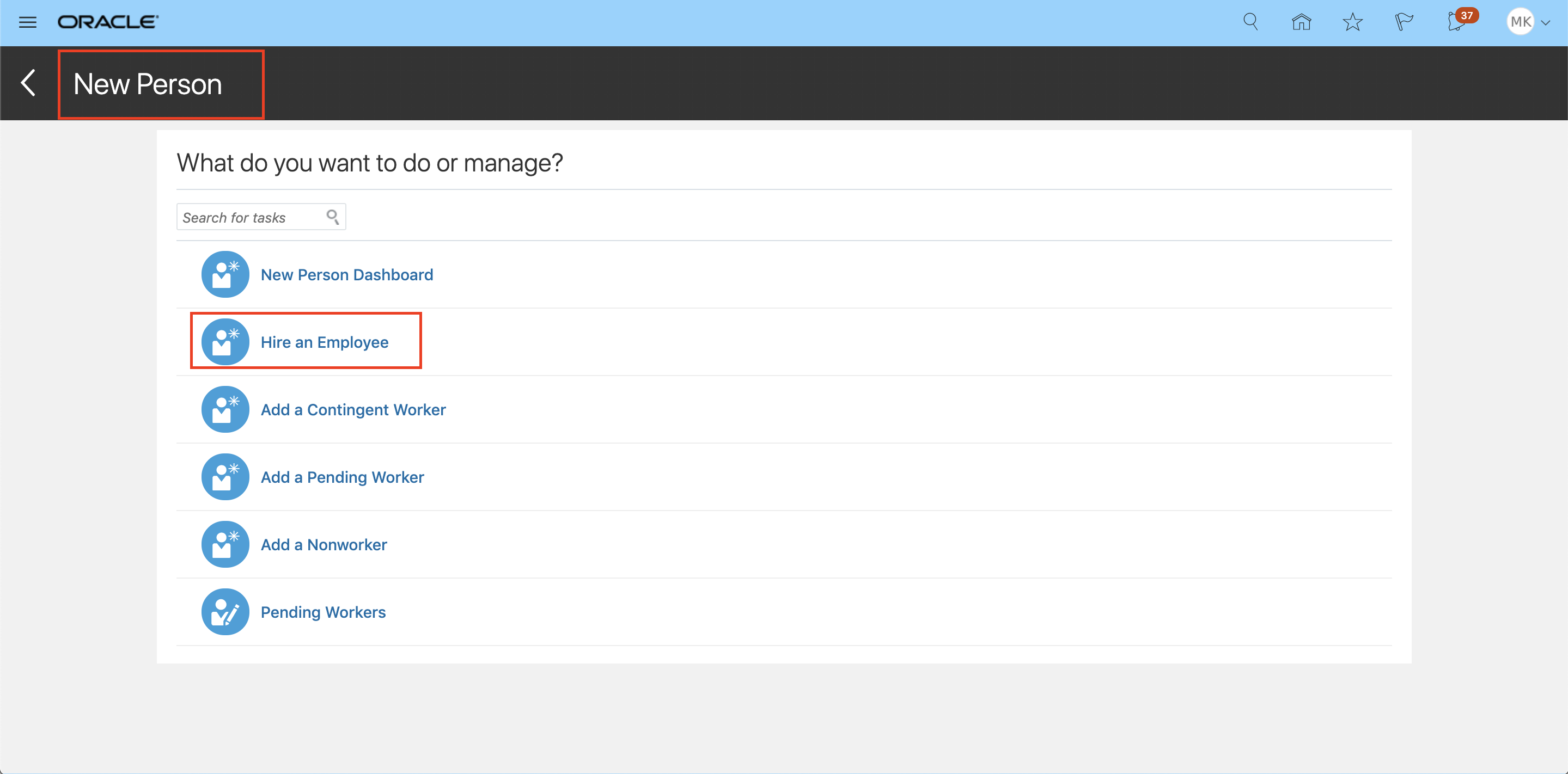Open the New Person Dashboard link
1568x774 pixels.
coord(346,275)
